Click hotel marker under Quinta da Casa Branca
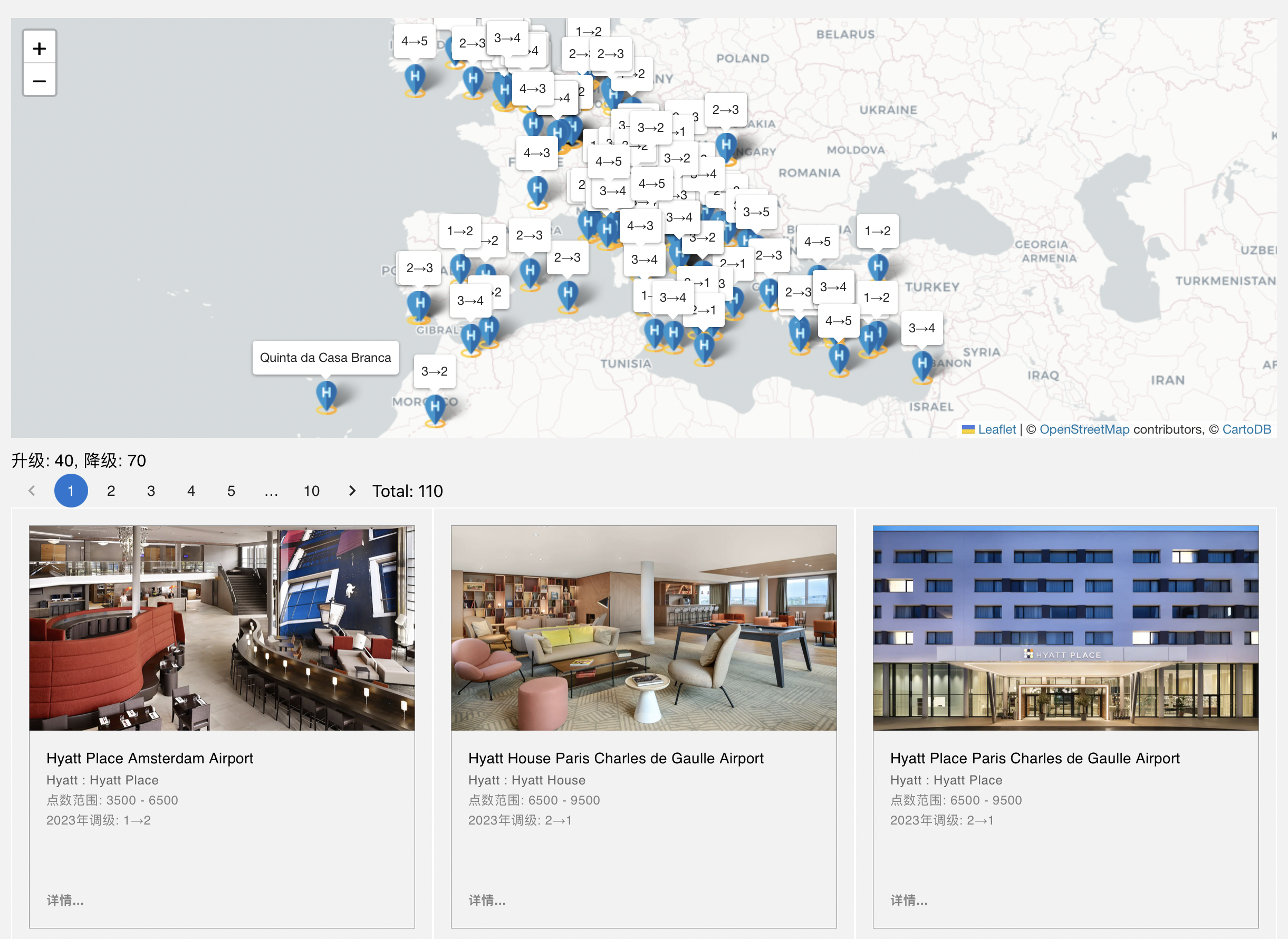The image size is (1288, 939). (326, 396)
